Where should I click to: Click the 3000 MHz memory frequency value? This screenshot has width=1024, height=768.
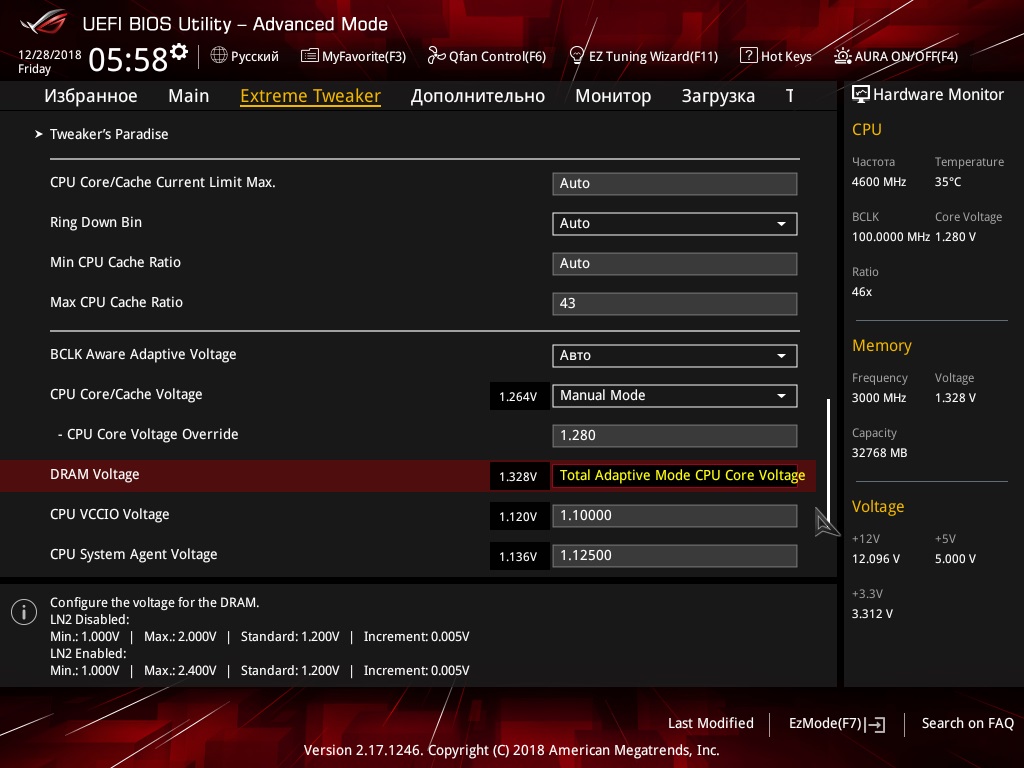pyautogui.click(x=878, y=398)
